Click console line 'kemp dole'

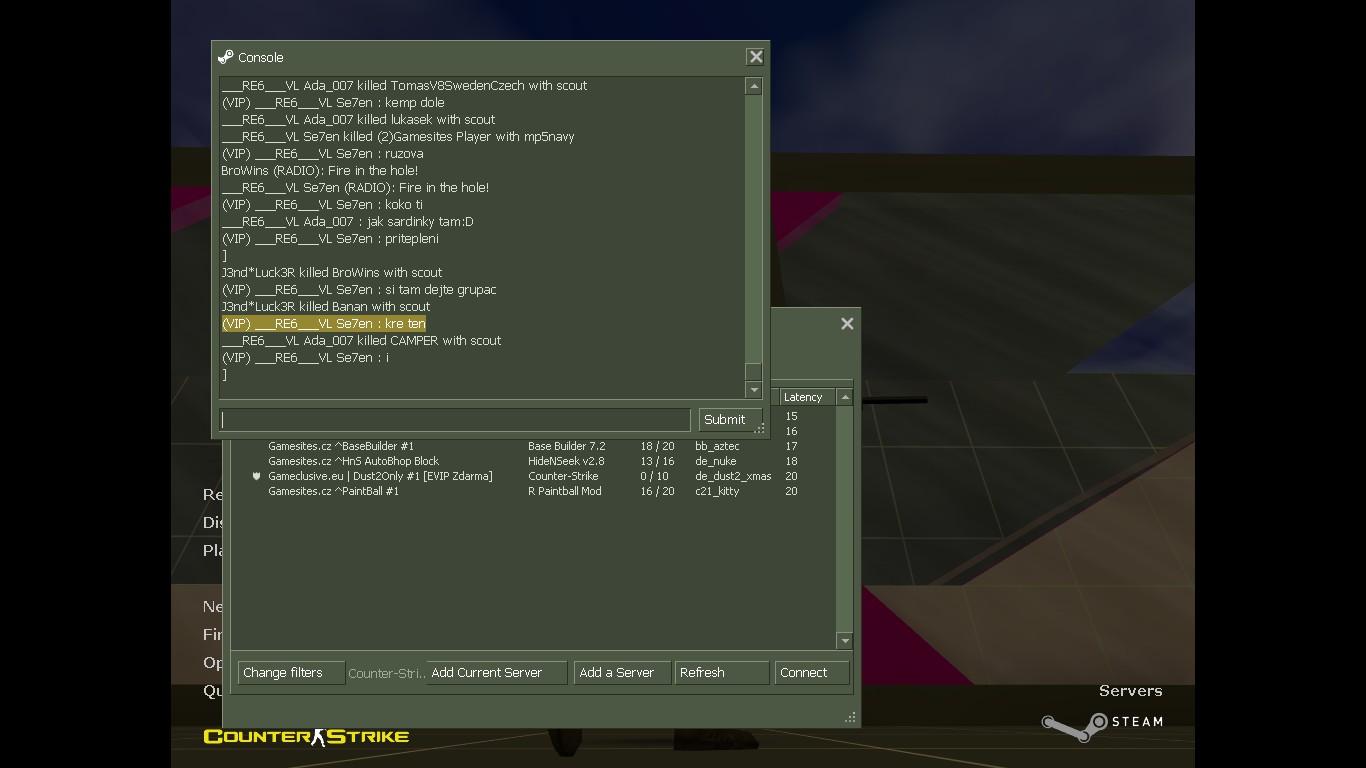[333, 102]
